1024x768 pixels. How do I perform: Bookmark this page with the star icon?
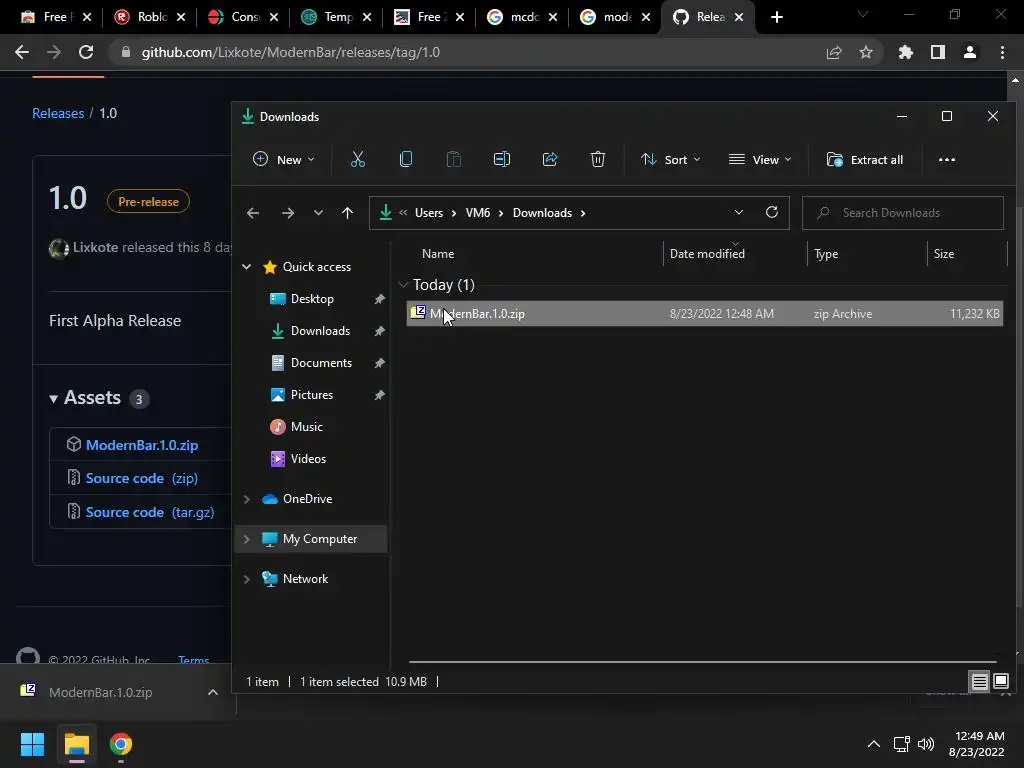pyautogui.click(x=866, y=52)
